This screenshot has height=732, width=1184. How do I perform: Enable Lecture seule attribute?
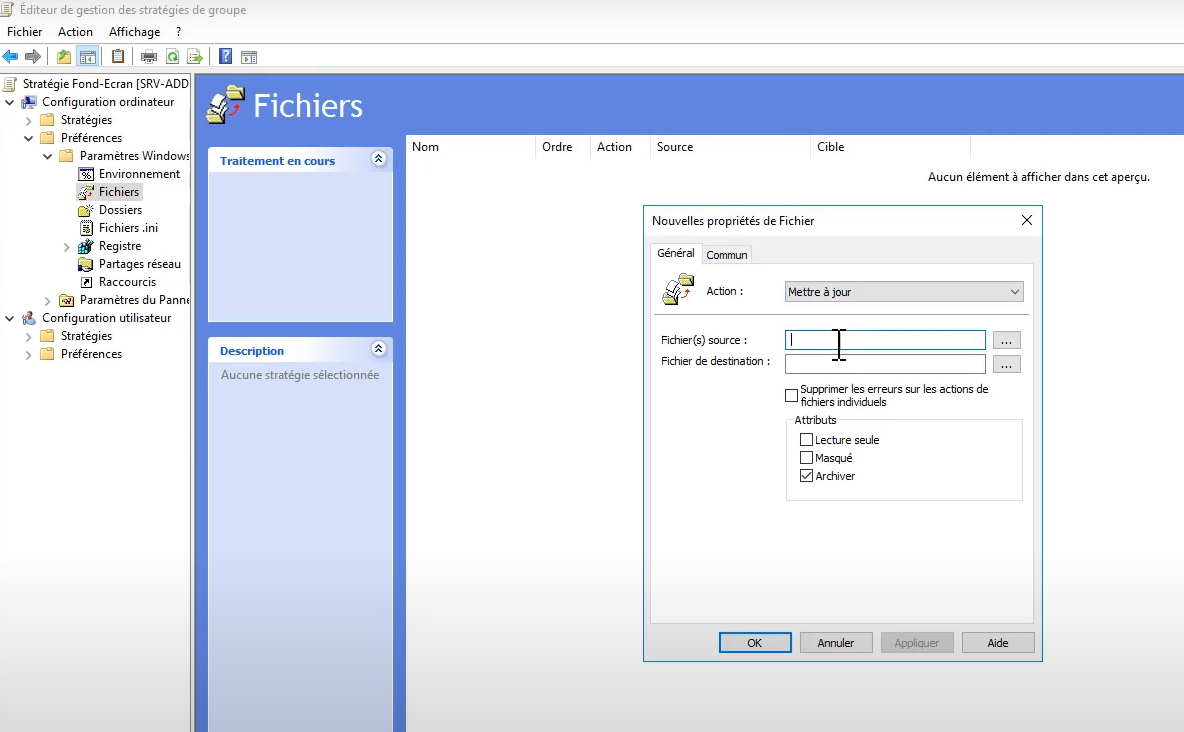pyautogui.click(x=806, y=440)
